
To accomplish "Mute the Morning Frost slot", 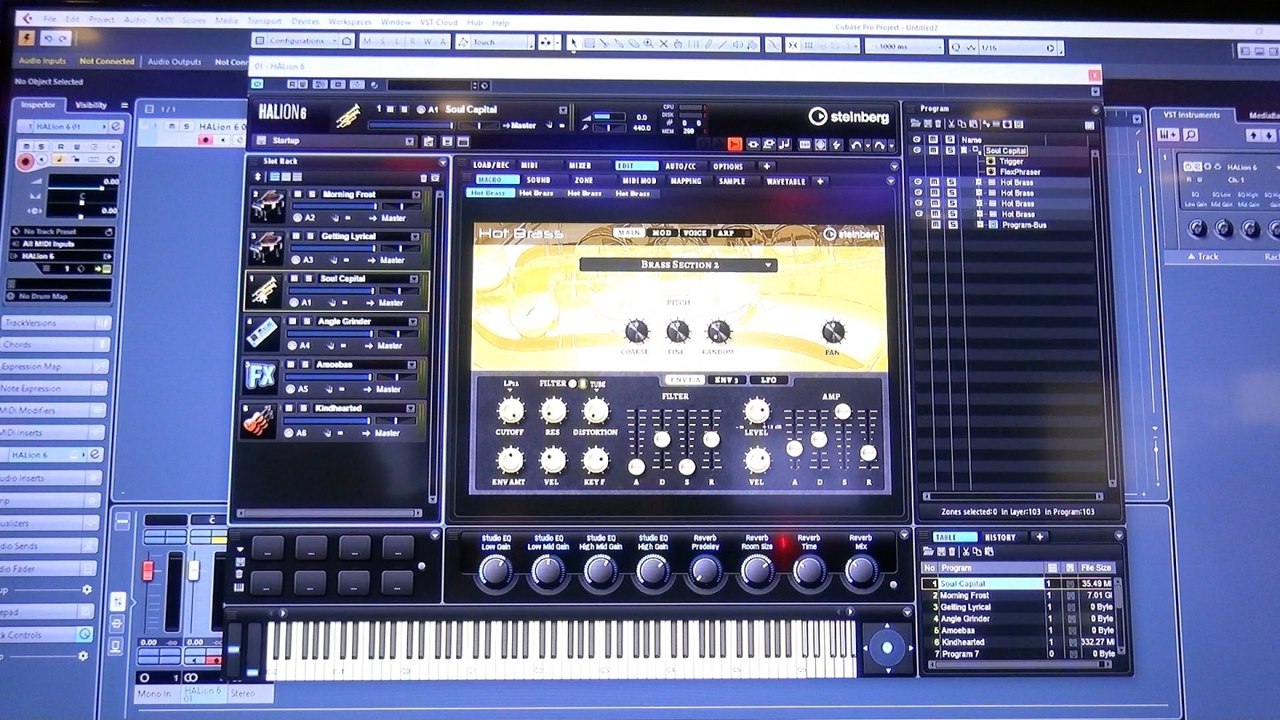I will [x=297, y=195].
